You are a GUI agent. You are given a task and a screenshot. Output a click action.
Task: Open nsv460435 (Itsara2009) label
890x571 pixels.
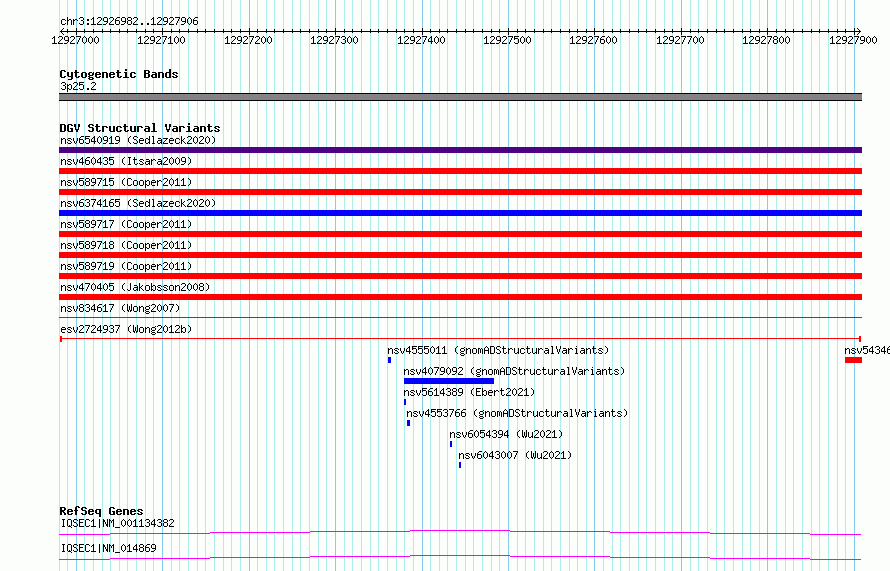126,161
